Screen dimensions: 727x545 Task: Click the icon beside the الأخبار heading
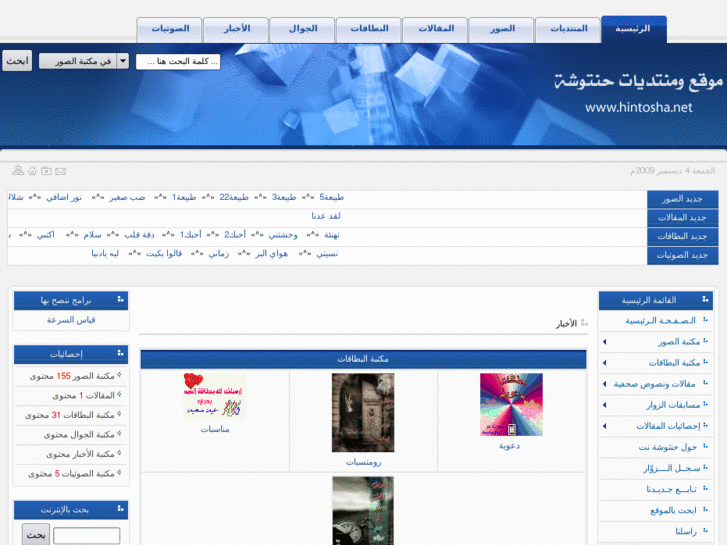click(584, 323)
